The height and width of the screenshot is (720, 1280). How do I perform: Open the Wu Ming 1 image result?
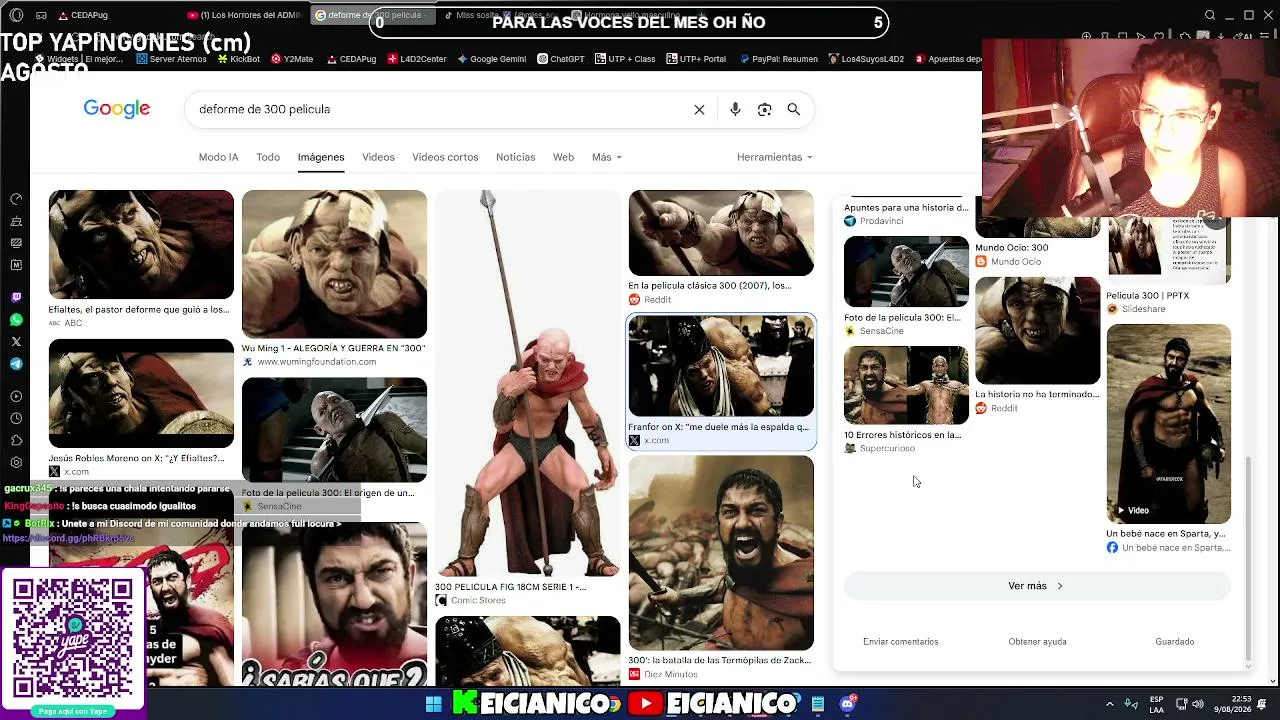(334, 264)
